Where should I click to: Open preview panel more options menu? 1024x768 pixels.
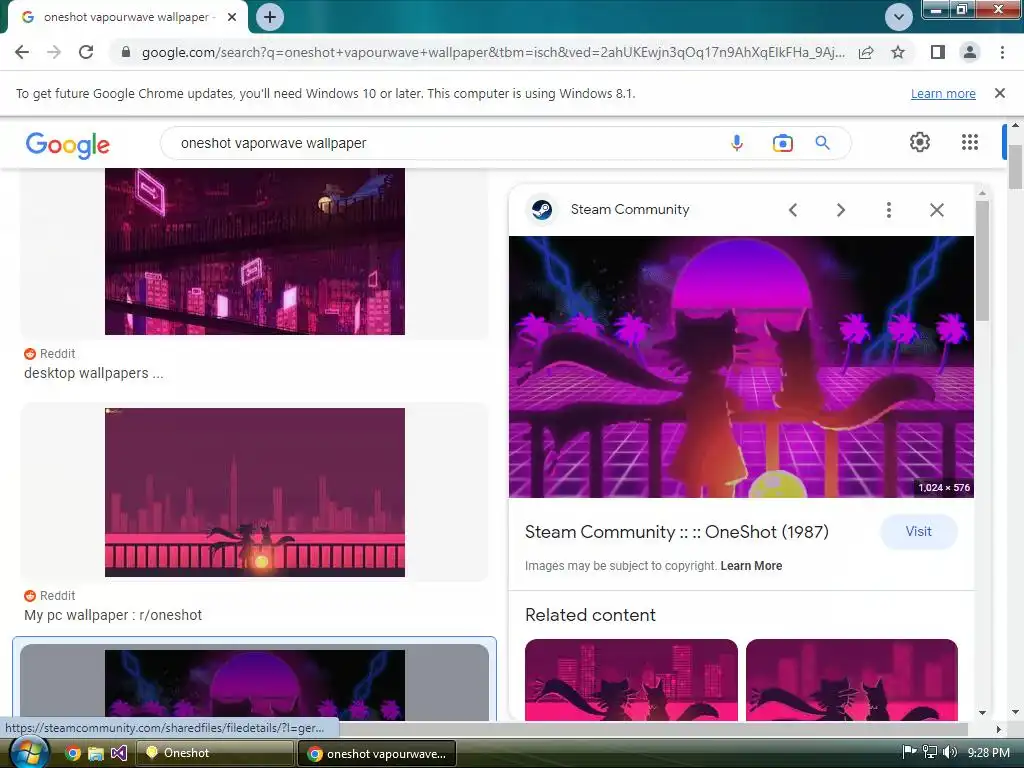pyautogui.click(x=888, y=210)
